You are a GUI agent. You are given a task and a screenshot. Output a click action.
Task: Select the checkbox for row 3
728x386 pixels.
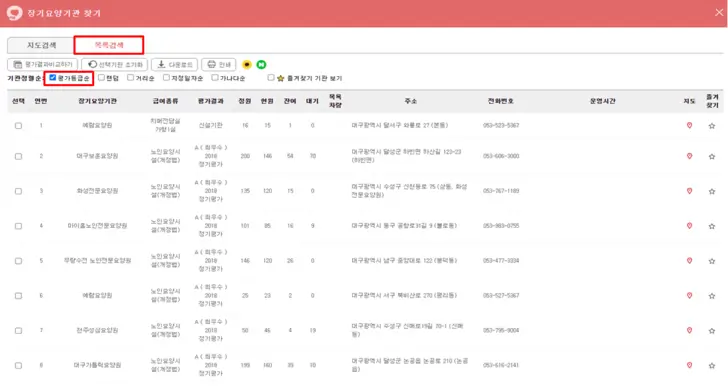click(x=18, y=191)
